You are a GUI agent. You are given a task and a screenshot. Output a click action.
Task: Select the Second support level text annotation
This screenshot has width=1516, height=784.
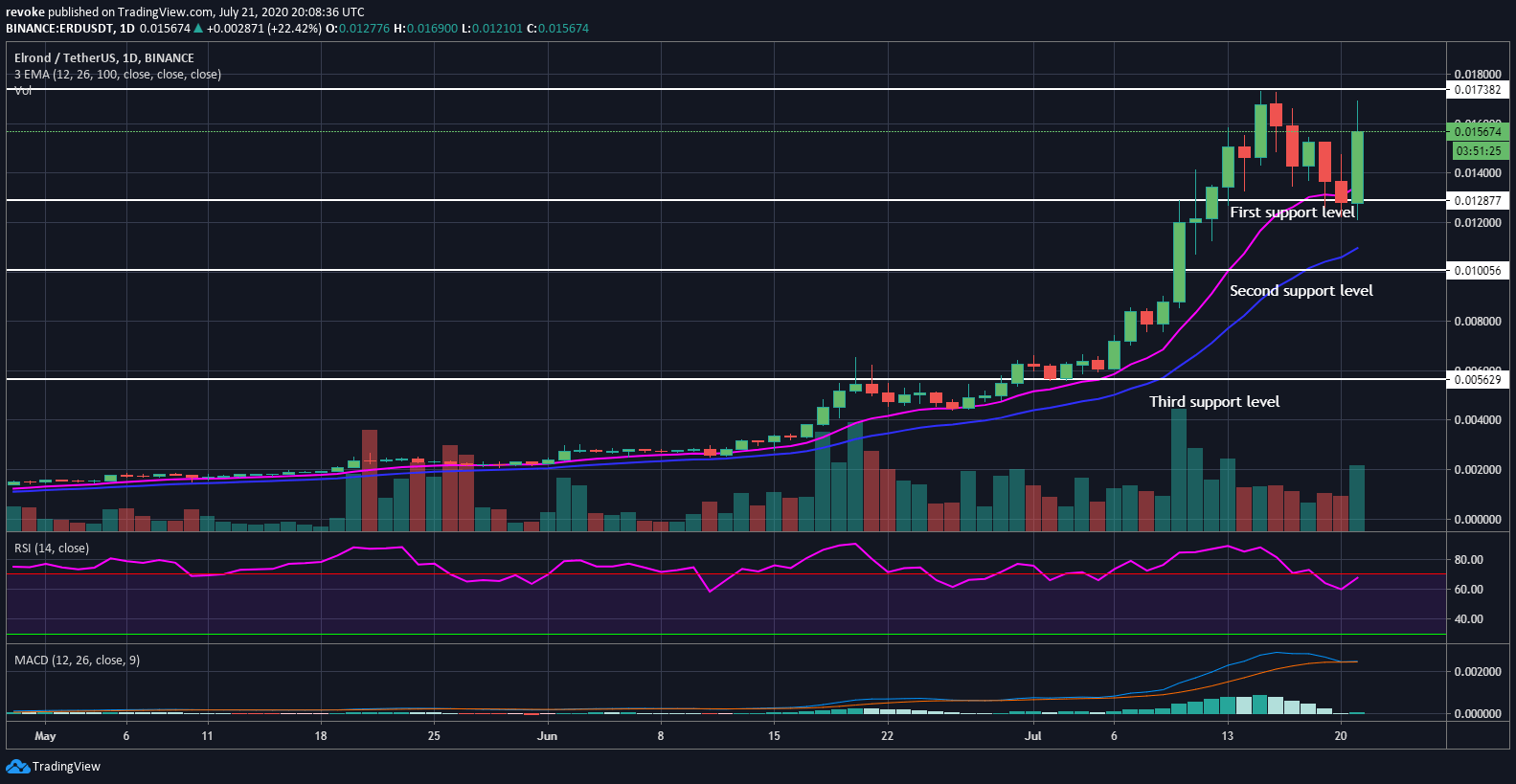pyautogui.click(x=1301, y=291)
